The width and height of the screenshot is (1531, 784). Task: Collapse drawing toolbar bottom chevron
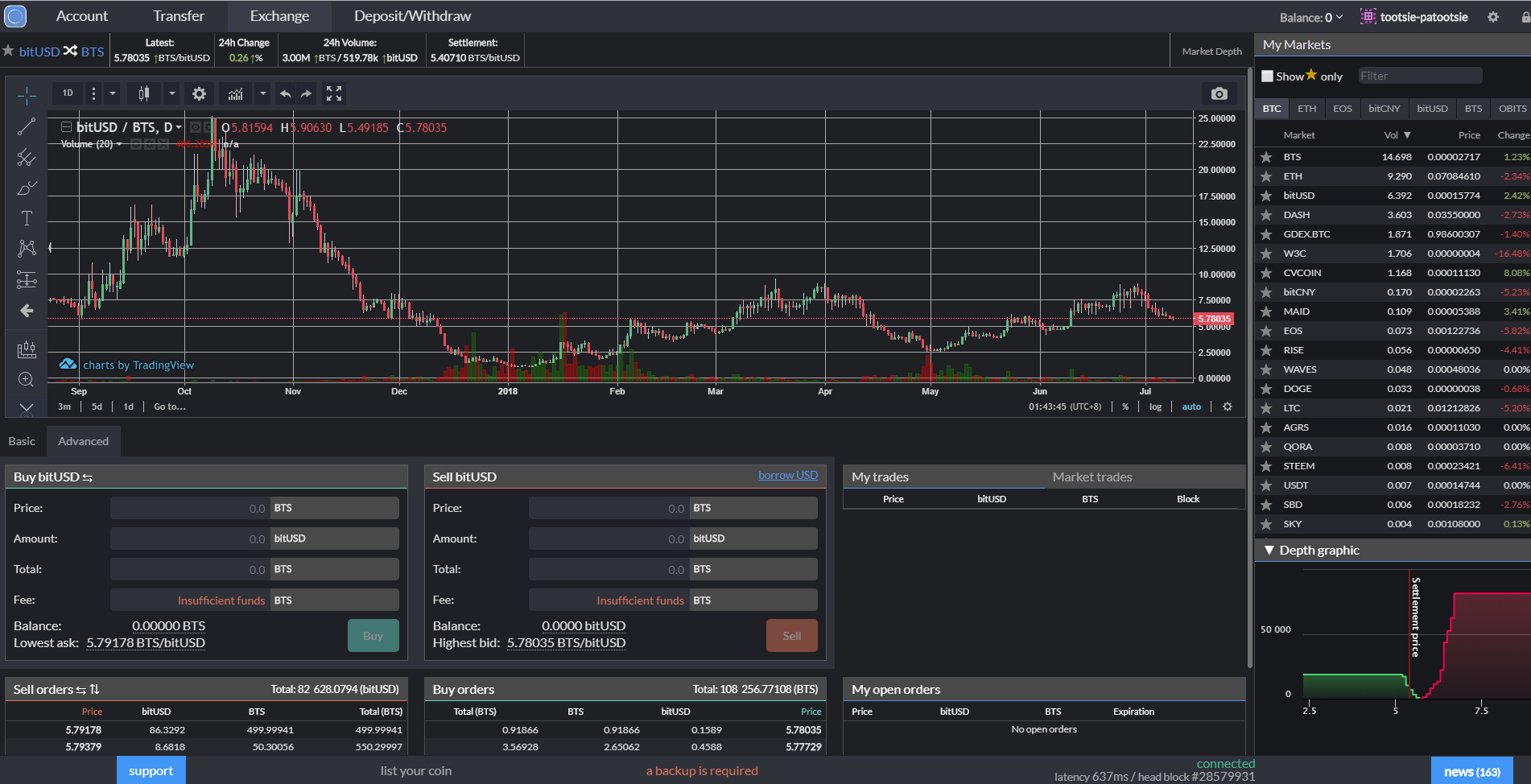pos(27,409)
